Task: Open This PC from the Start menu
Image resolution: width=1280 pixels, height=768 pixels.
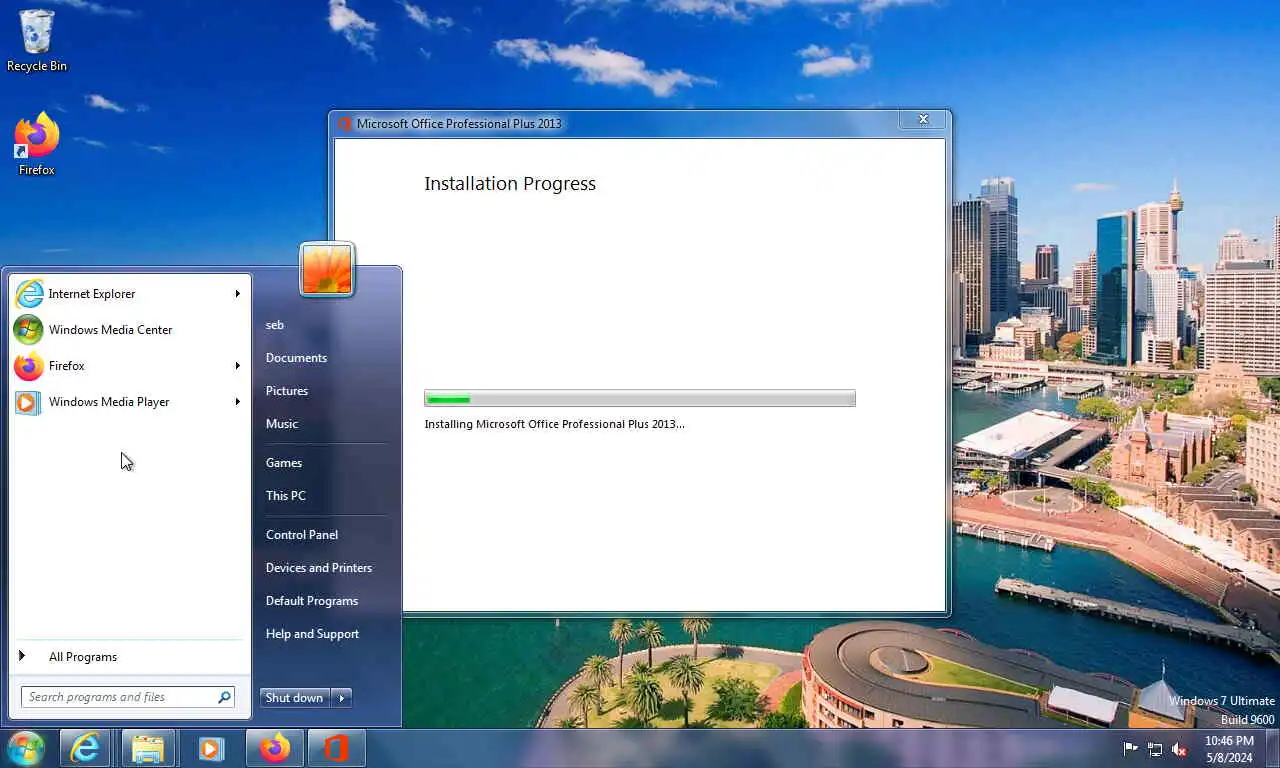Action: pos(286,496)
